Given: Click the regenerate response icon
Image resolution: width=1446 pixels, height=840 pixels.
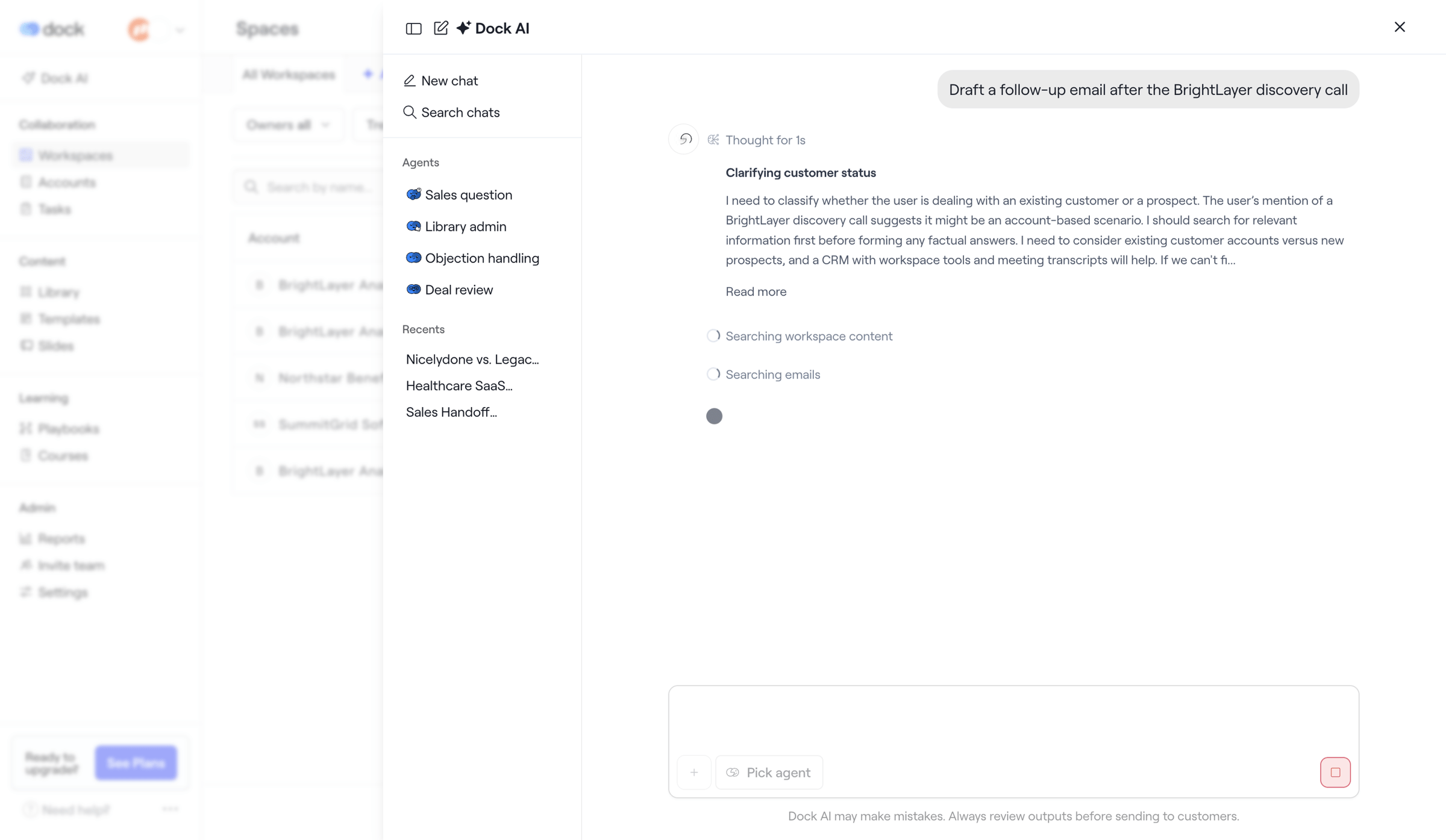Looking at the screenshot, I should (684, 139).
